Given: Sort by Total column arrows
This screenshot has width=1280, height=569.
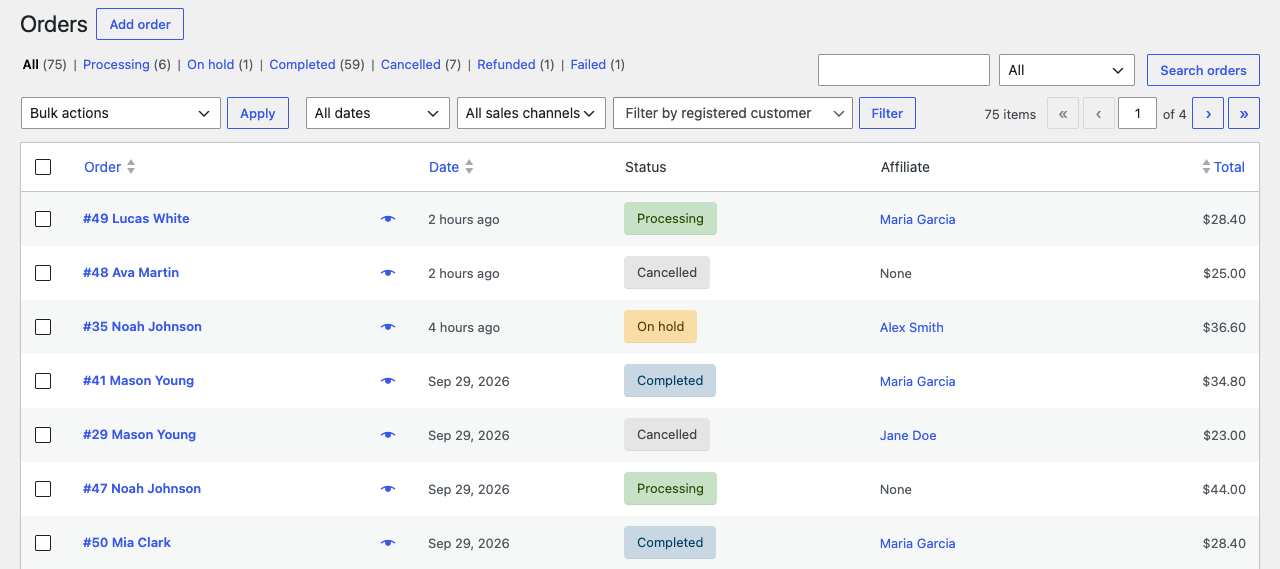Looking at the screenshot, I should pyautogui.click(x=1206, y=167).
